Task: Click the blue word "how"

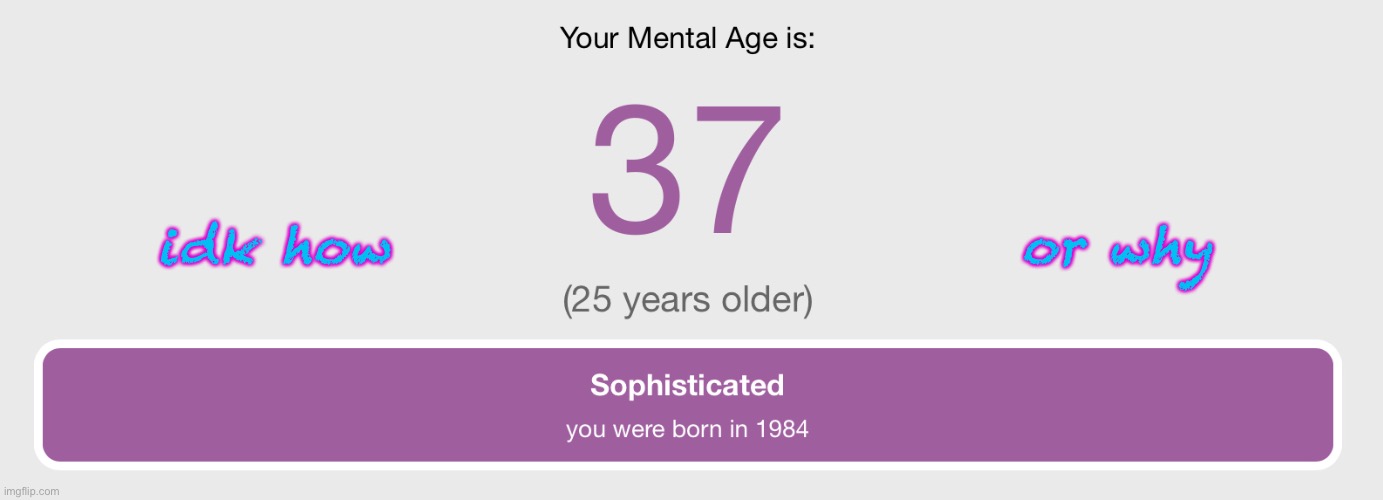Action: pyautogui.click(x=335, y=246)
